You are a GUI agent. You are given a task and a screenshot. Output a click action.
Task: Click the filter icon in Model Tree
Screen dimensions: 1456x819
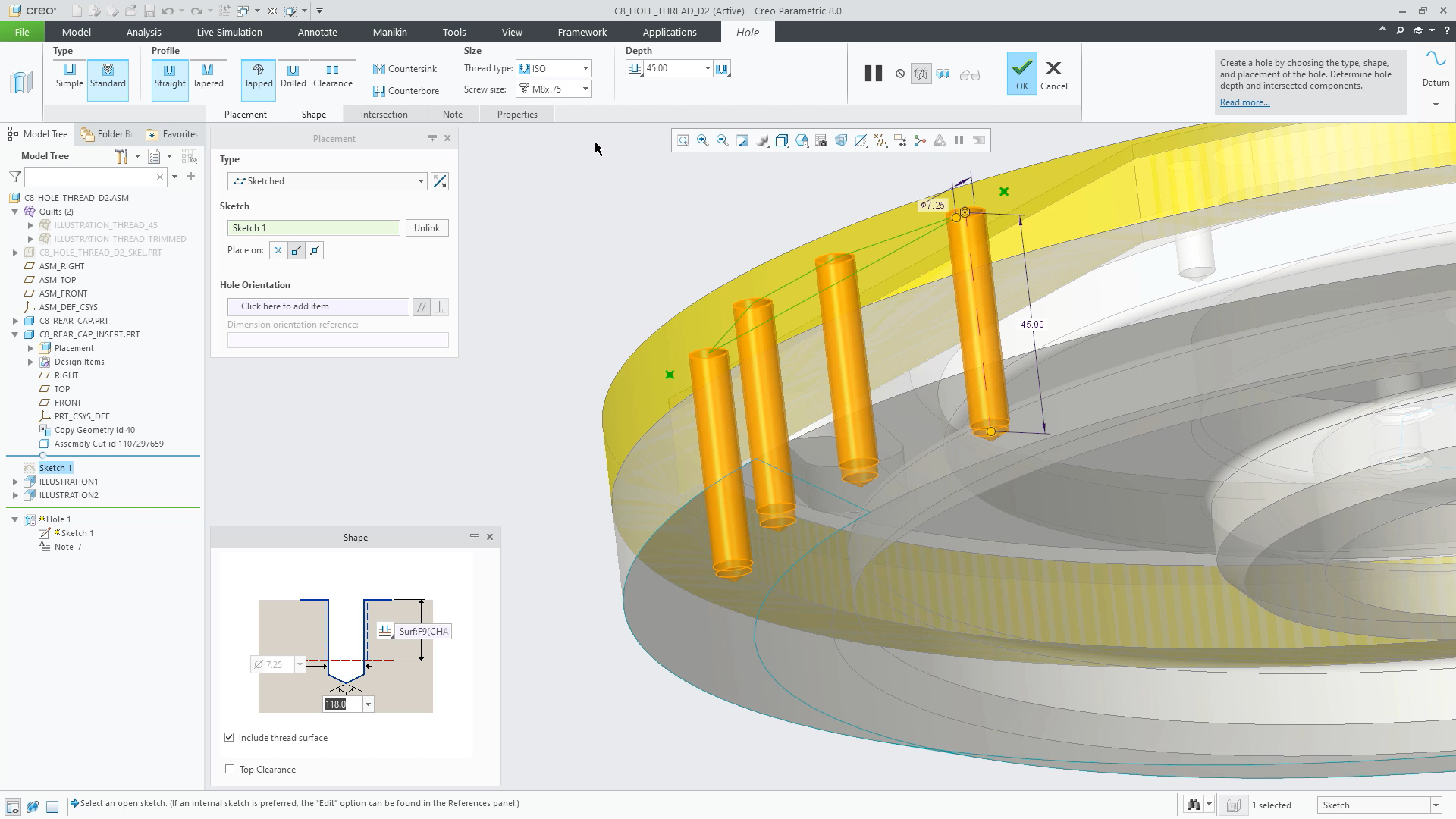coord(15,177)
